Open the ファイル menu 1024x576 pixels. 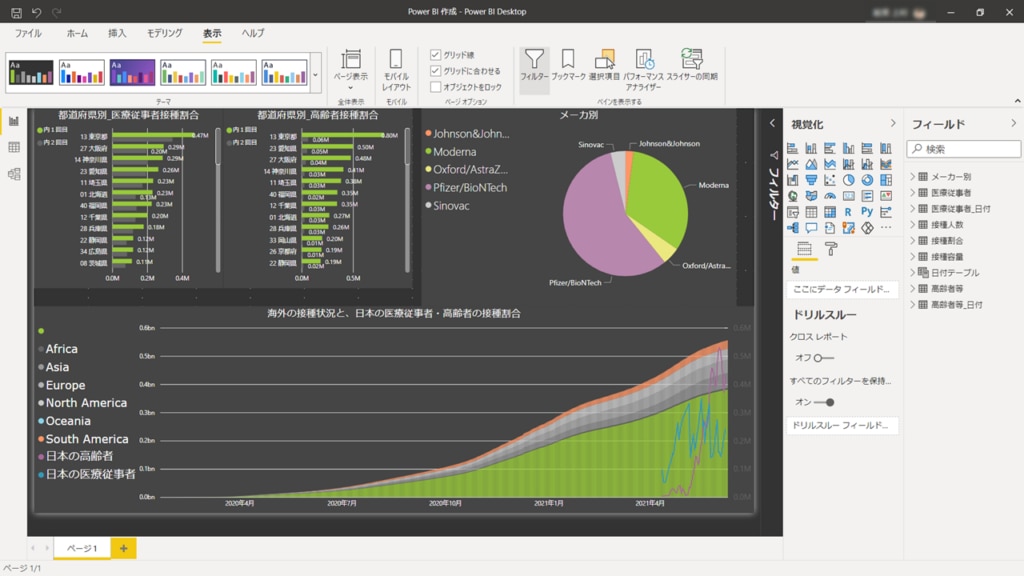point(28,33)
